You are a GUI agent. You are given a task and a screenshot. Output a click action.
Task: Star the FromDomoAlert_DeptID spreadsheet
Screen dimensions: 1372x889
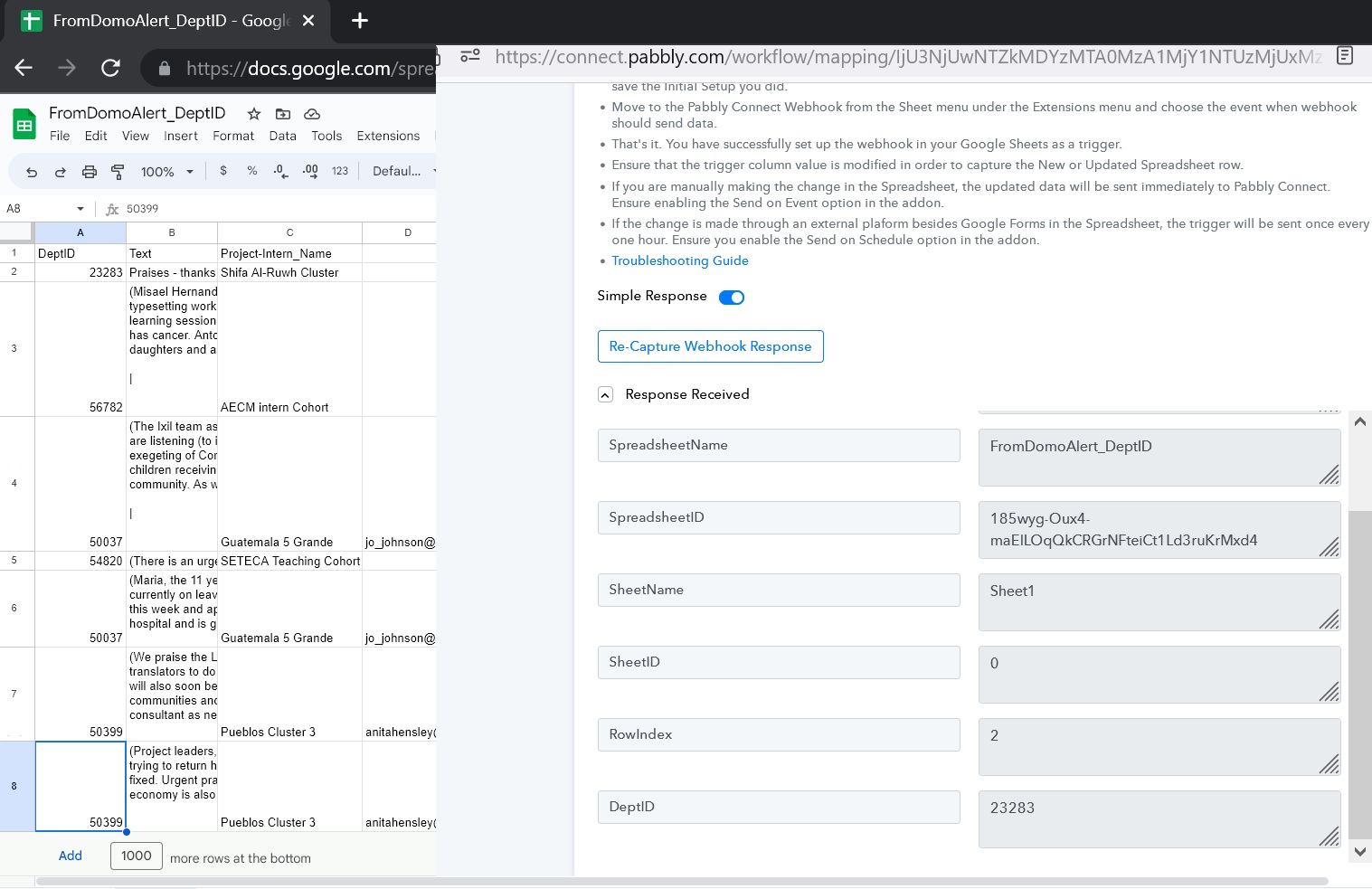[254, 114]
